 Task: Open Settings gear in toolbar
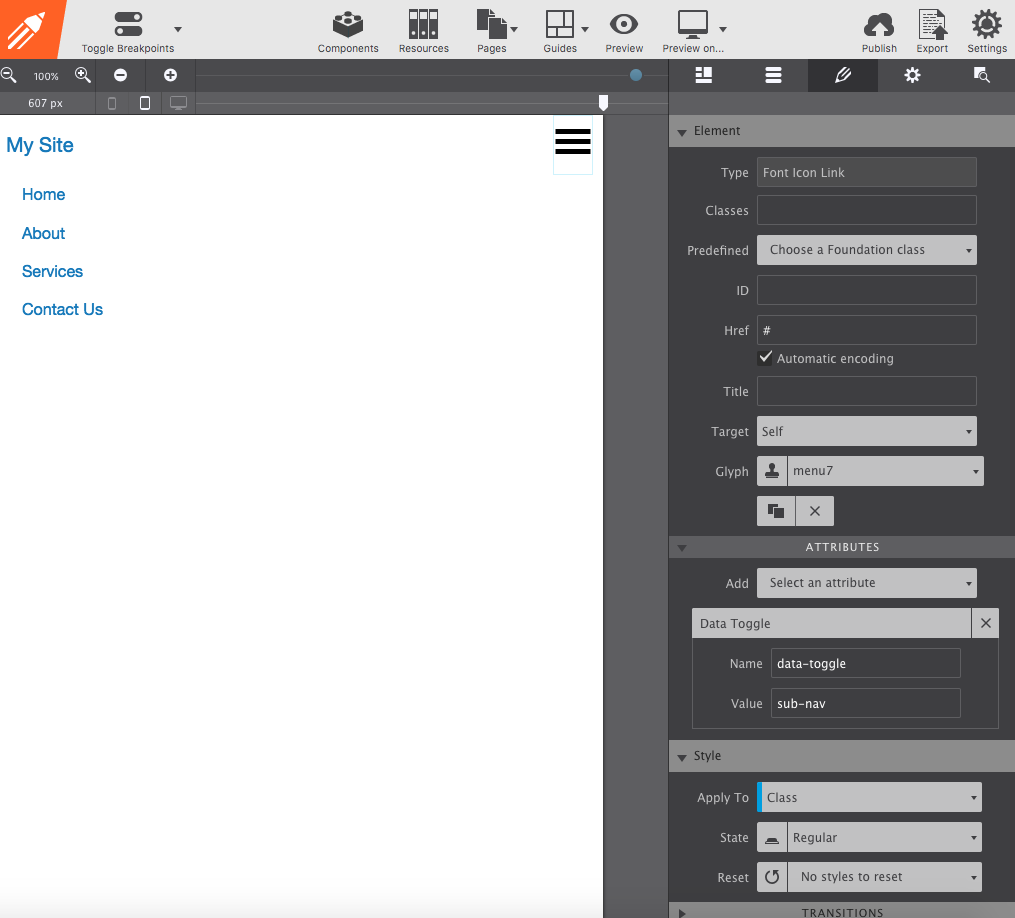987,30
